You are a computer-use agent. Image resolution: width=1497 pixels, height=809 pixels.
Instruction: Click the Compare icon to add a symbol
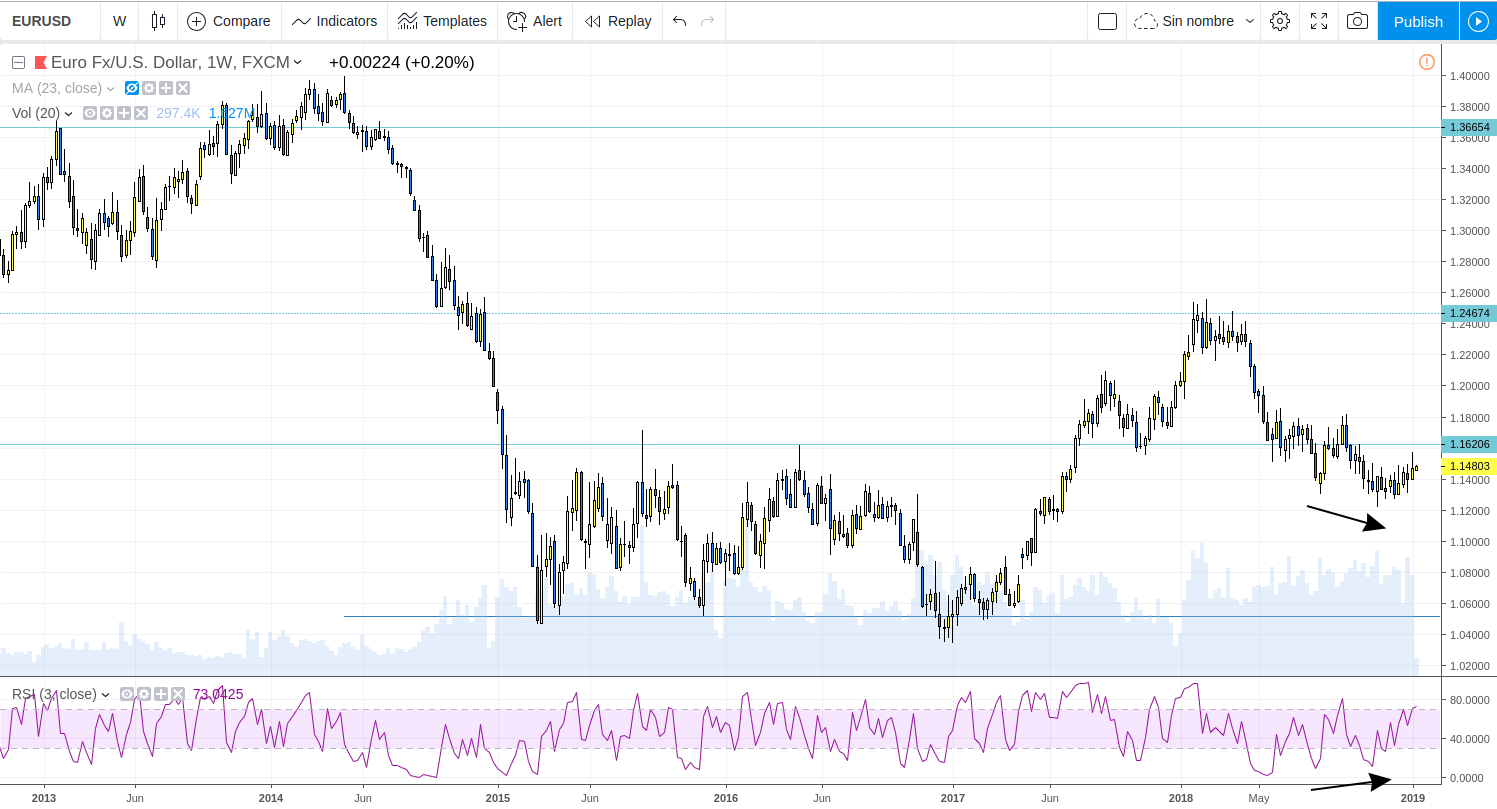coord(229,20)
